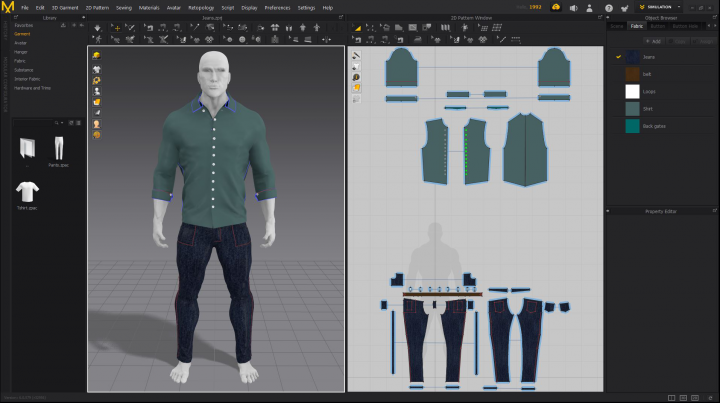This screenshot has height=403, width=720.
Task: Click the Back gates teal color swatch
Action: pos(632,126)
